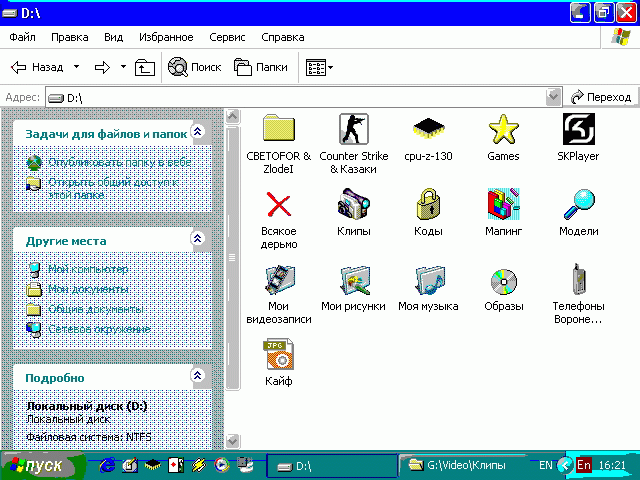
Task: Toggle the Поиск search pane button
Action: point(194,67)
